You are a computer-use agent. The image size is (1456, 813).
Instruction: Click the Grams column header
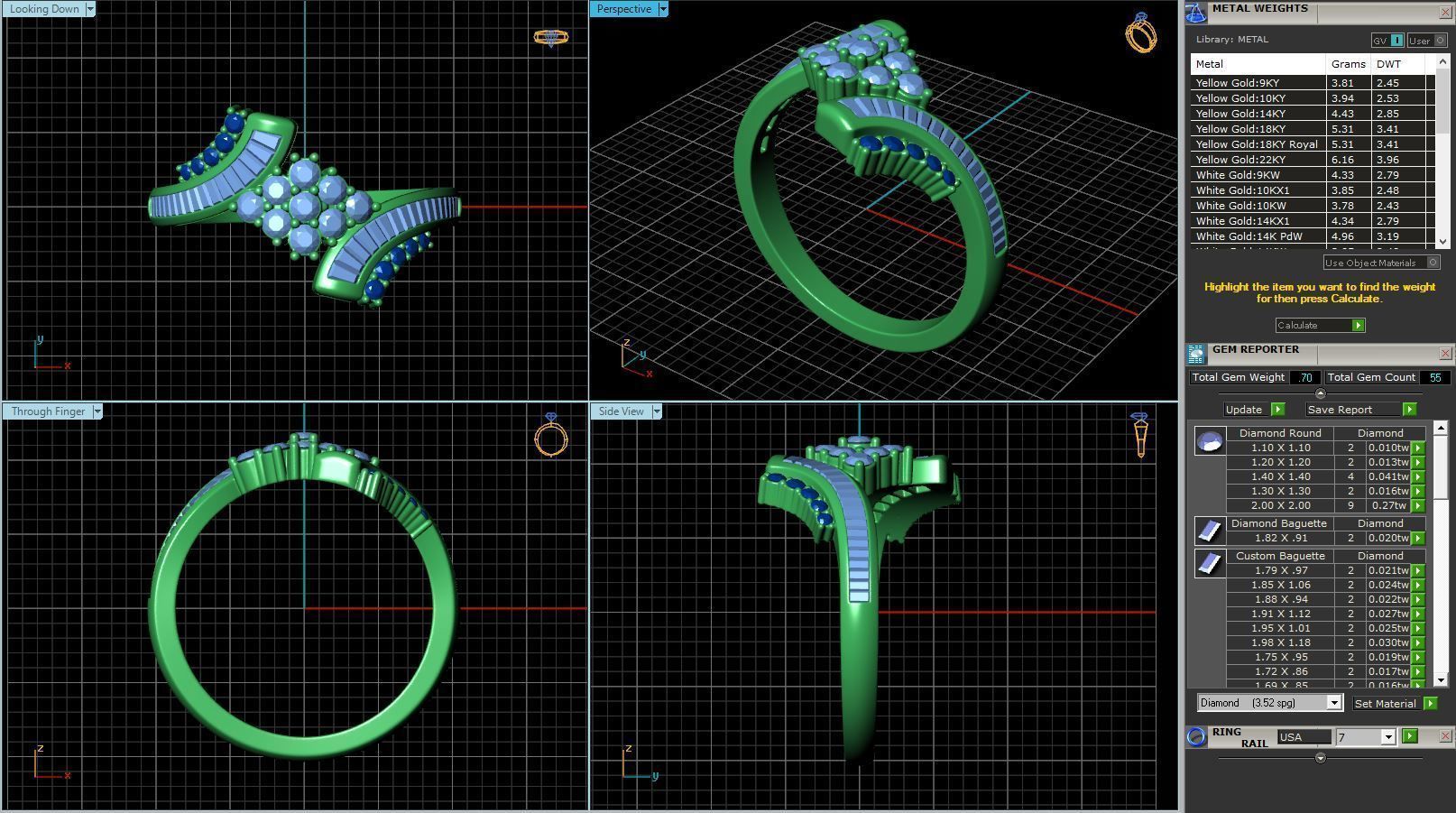tap(1348, 64)
